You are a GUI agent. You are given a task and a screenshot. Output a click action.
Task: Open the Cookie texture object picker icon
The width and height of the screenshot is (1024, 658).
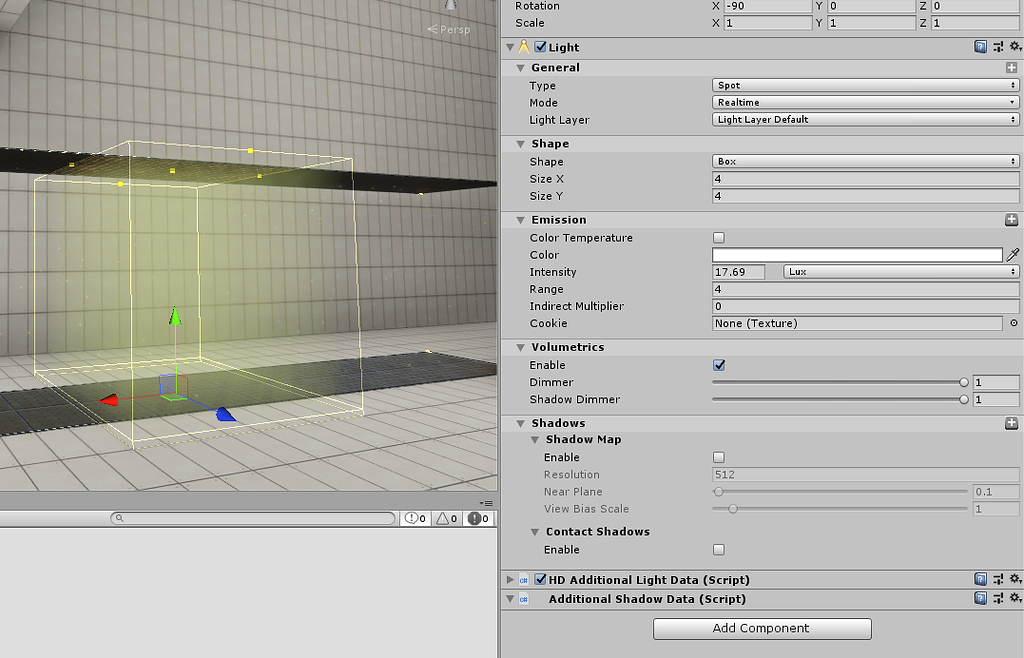pyautogui.click(x=1013, y=322)
